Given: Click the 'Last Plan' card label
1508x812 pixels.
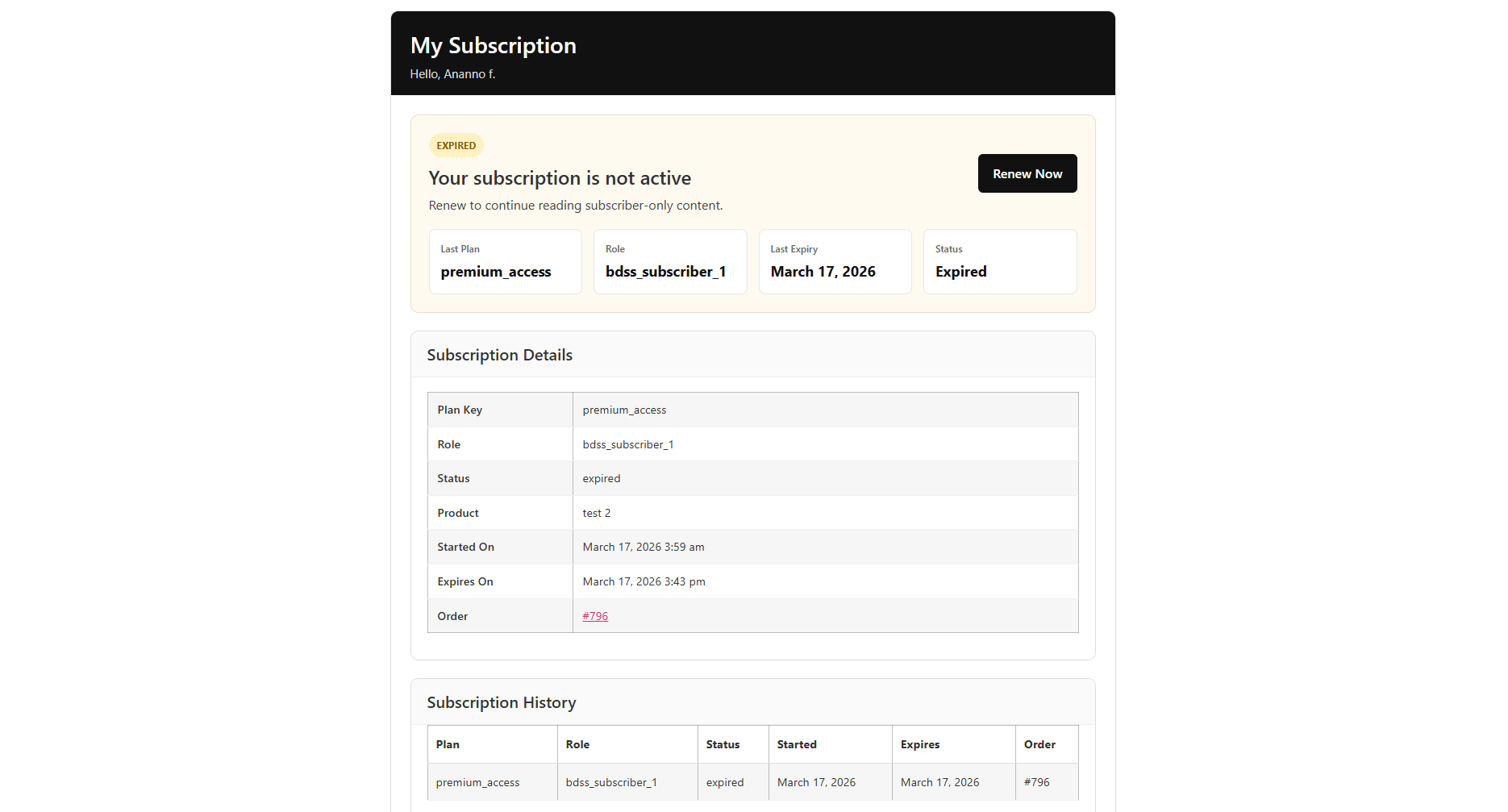Looking at the screenshot, I should (460, 249).
